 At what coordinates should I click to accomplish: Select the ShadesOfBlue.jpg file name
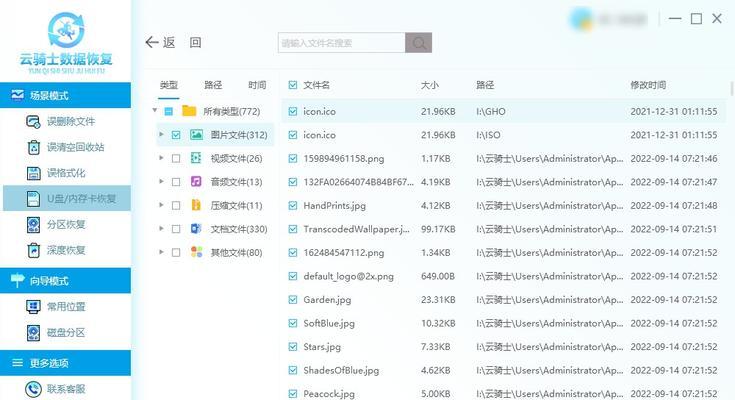point(341,370)
